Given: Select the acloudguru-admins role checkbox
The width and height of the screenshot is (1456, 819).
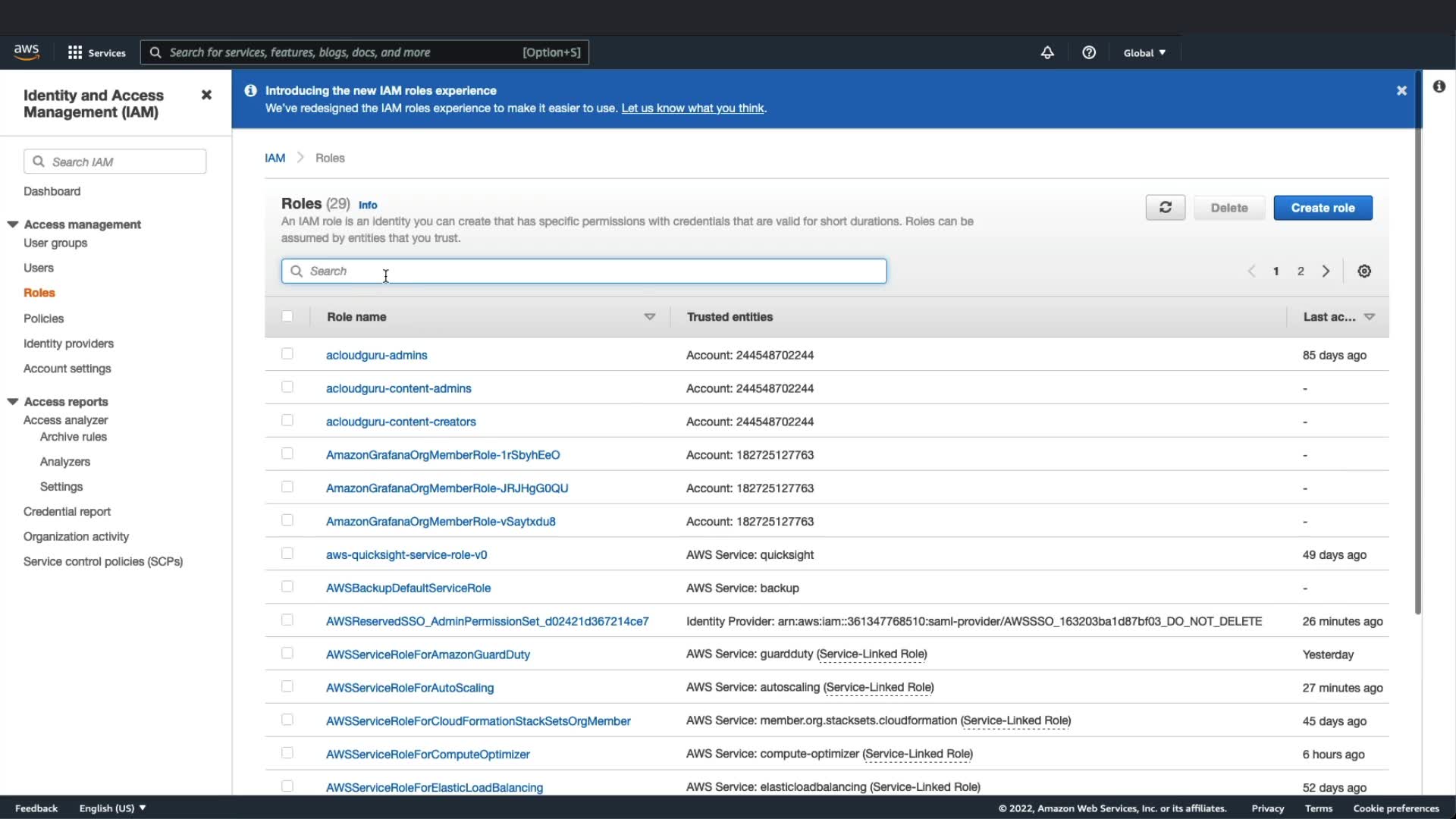Looking at the screenshot, I should [287, 354].
